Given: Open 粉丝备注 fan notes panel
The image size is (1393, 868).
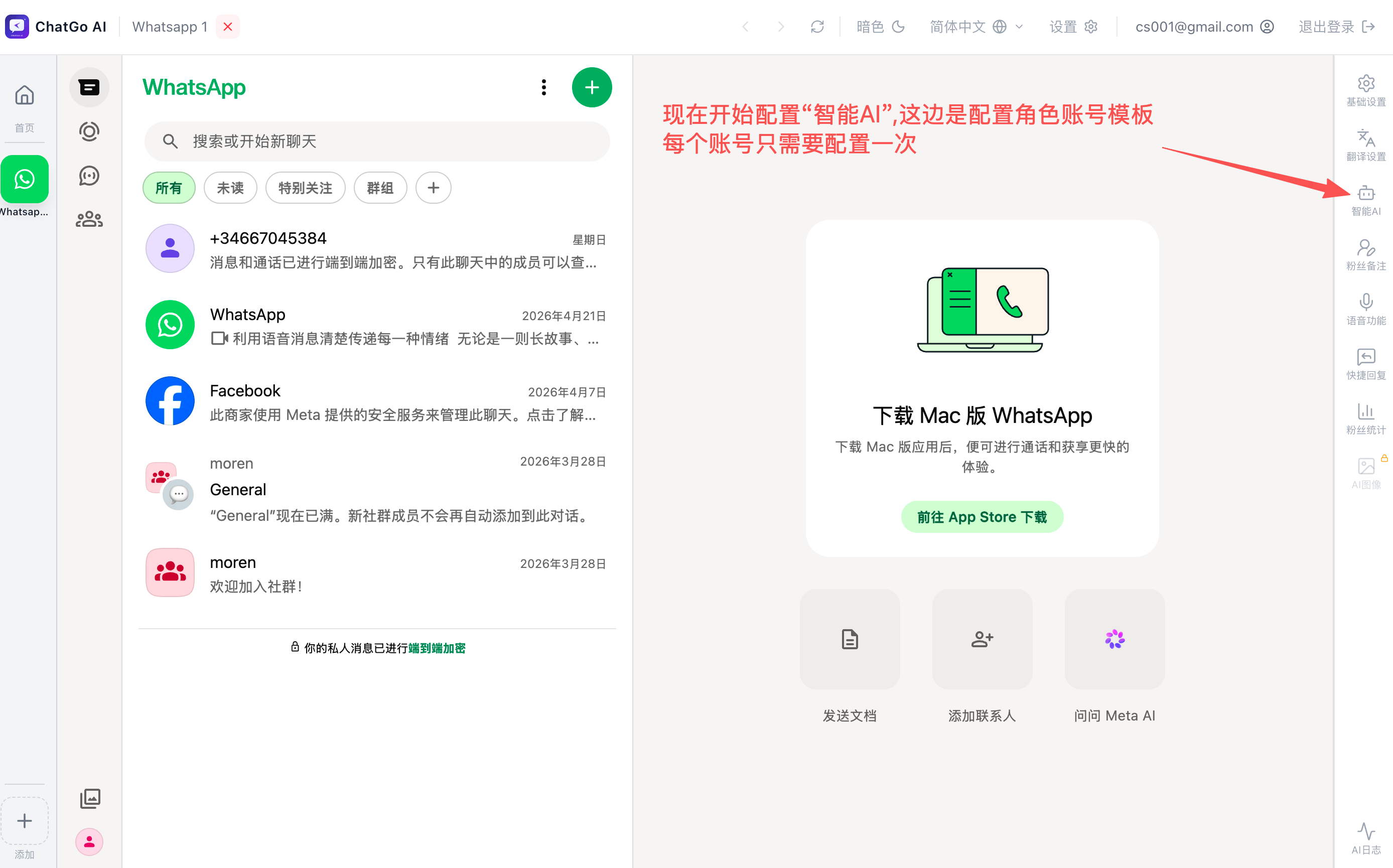Looking at the screenshot, I should (1365, 255).
